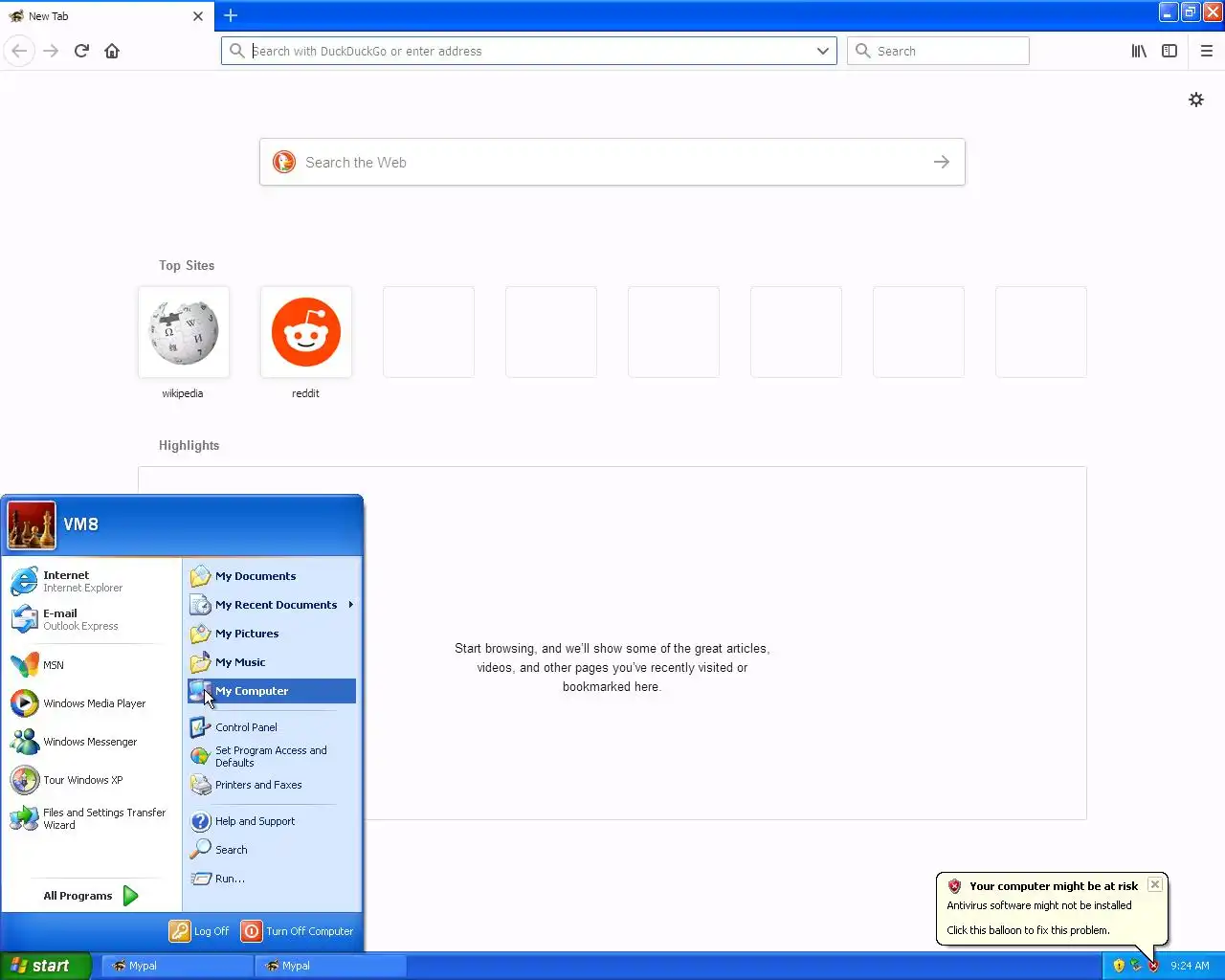Click the yellow security shield tray icon
The image size is (1225, 980).
tap(1119, 966)
